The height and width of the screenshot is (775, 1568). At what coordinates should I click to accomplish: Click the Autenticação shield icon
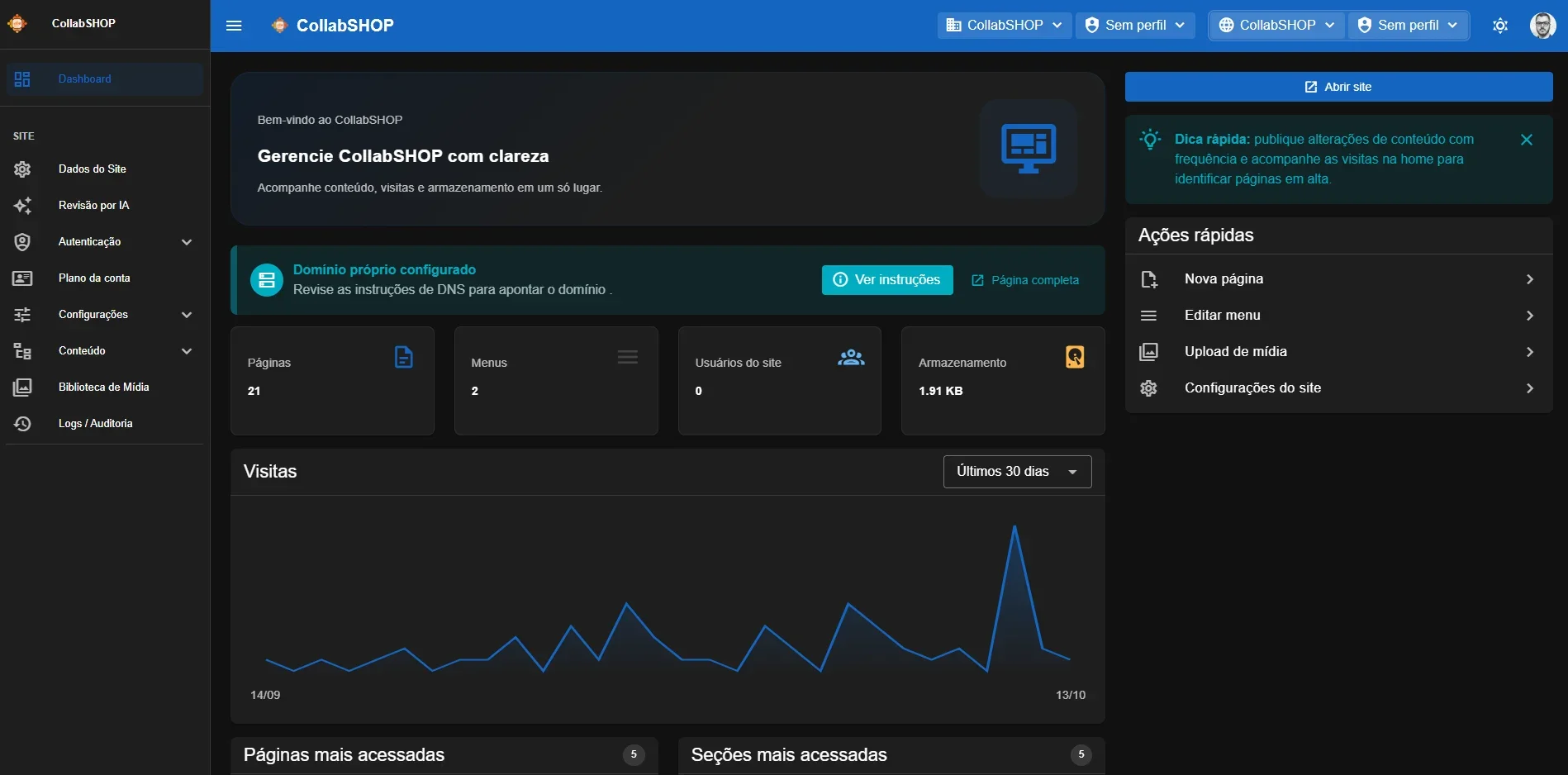(22, 242)
